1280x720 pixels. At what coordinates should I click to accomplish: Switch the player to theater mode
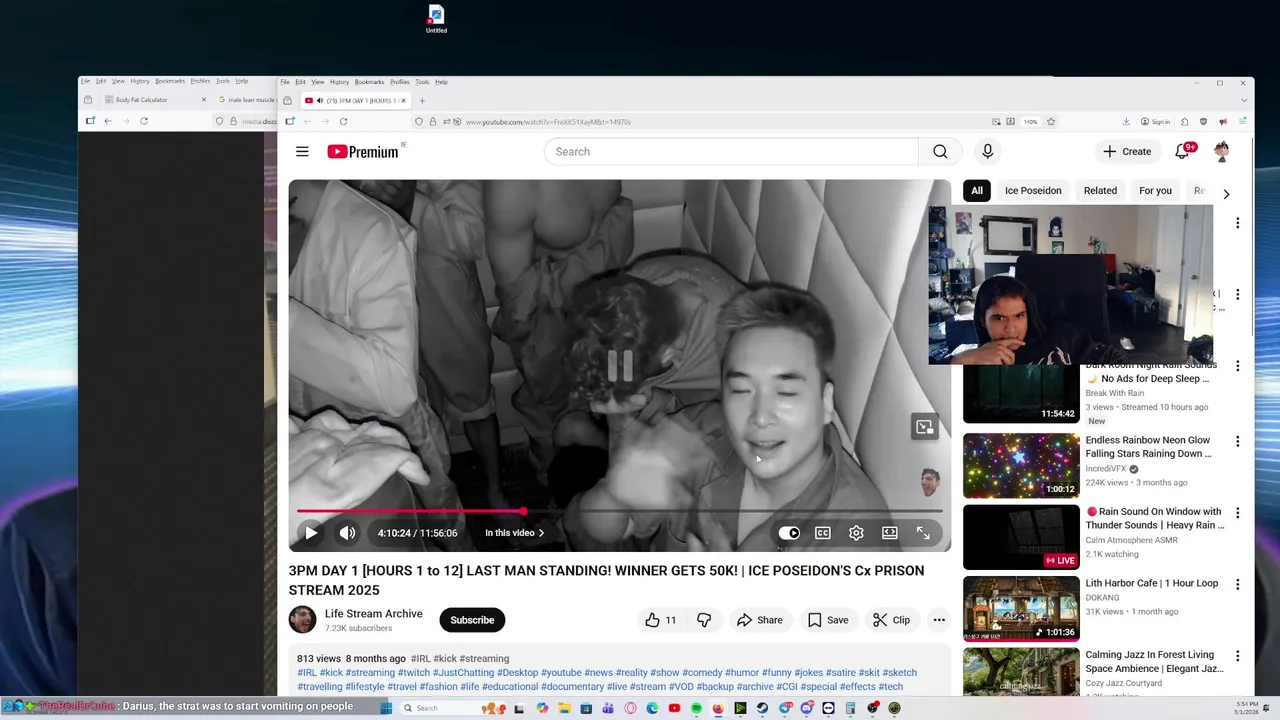pyautogui.click(x=889, y=533)
